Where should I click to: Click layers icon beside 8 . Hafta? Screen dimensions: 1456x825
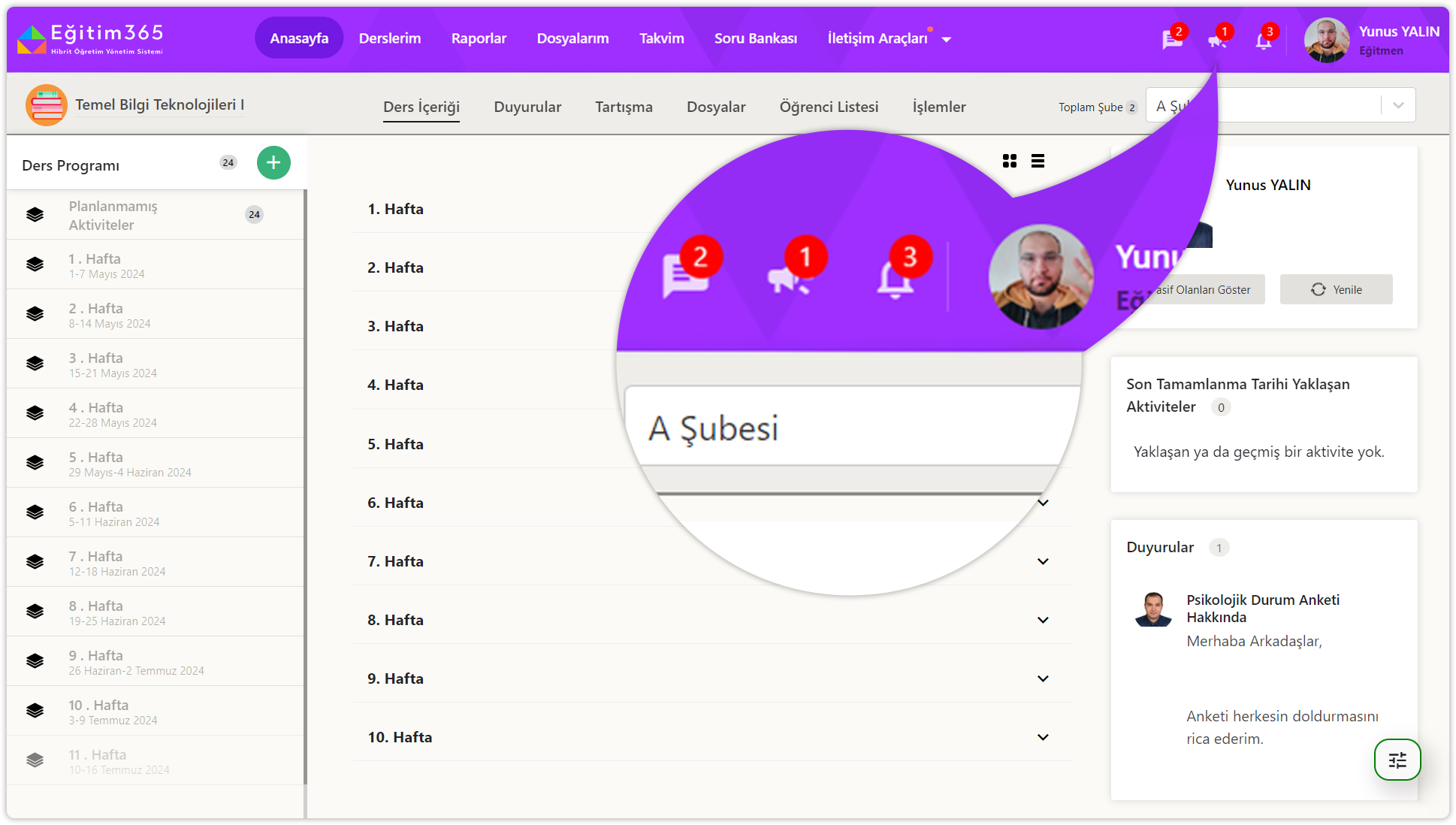coord(35,612)
